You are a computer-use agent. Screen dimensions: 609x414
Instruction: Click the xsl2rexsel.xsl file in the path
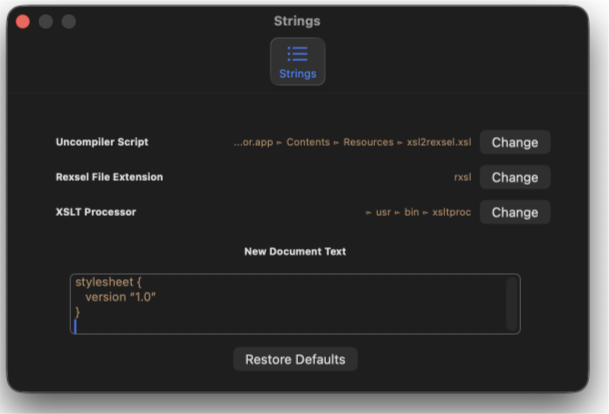coord(439,142)
